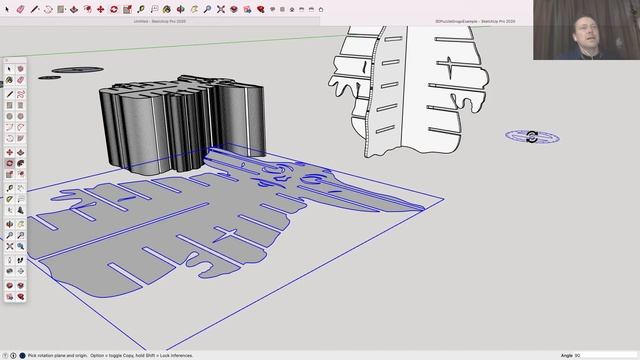
Task: Choose Make Component in the left tool palette
Action: 20,69
